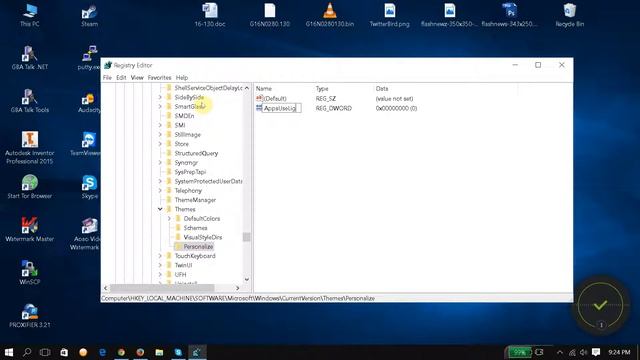Screen dimensions: 640x360
Task: Open the File menu in Registry Editor
Action: tap(107, 78)
